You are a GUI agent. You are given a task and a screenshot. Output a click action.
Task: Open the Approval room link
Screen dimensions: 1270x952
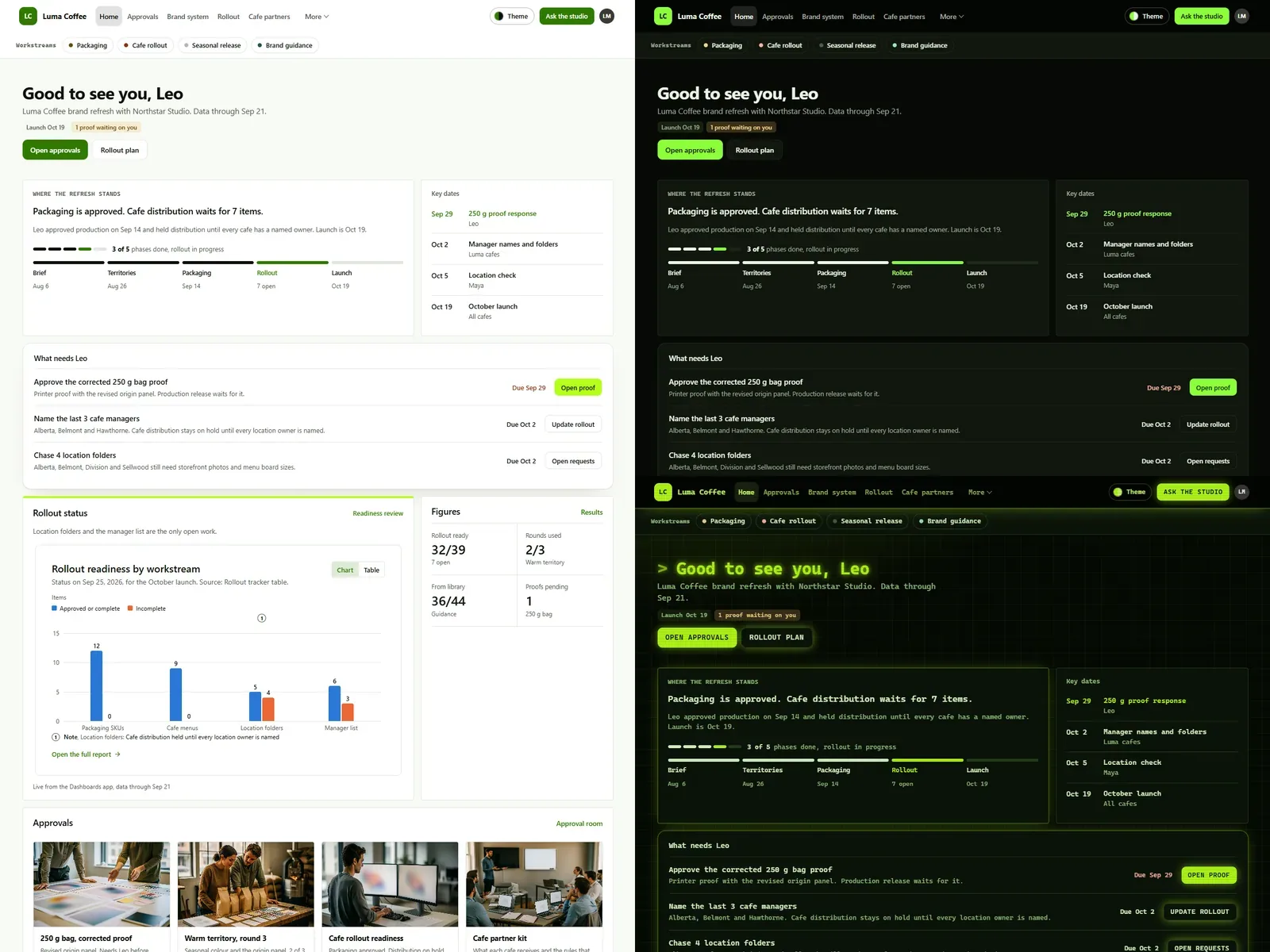coord(579,823)
